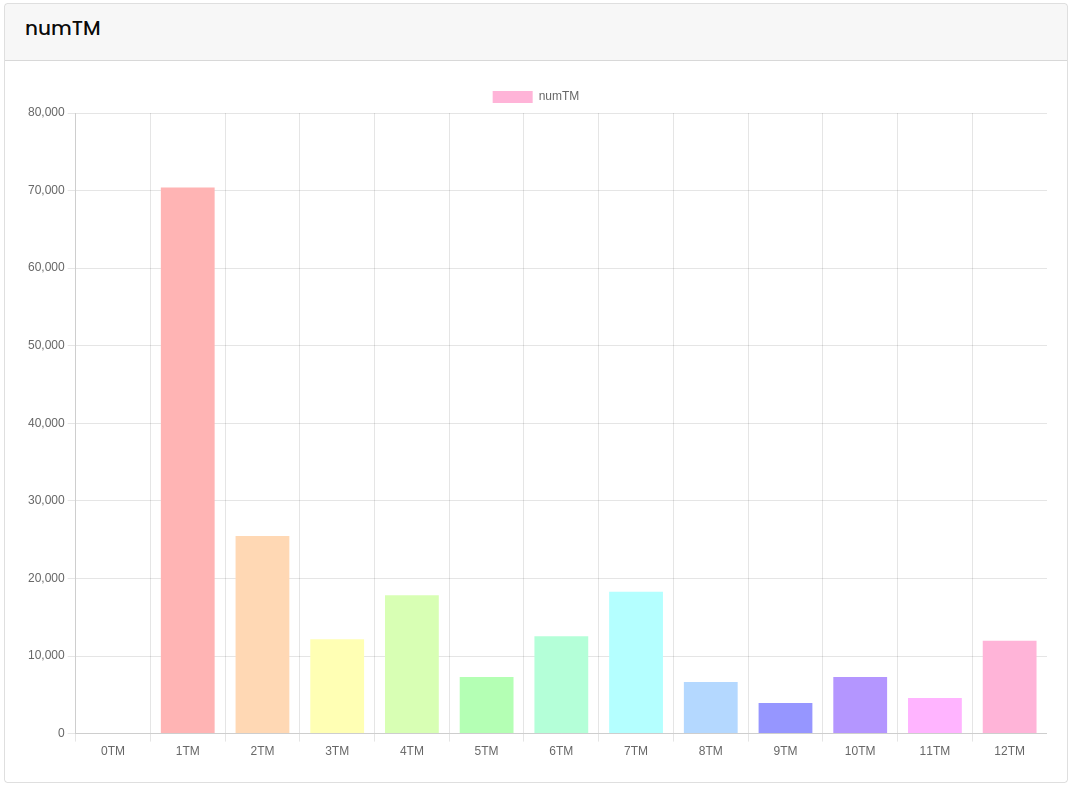Select the purple 10TM bar
The image size is (1079, 793).
(860, 705)
